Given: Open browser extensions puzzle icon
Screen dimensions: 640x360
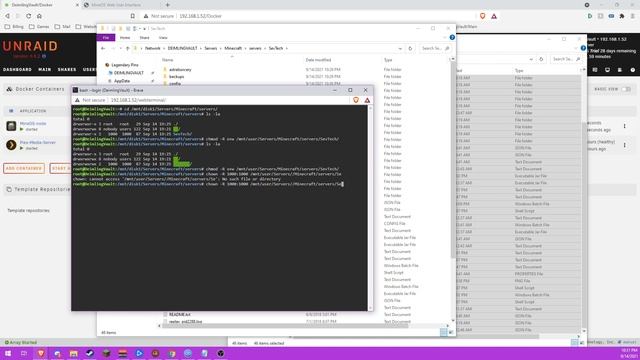Looking at the screenshot, I should pos(622,16).
